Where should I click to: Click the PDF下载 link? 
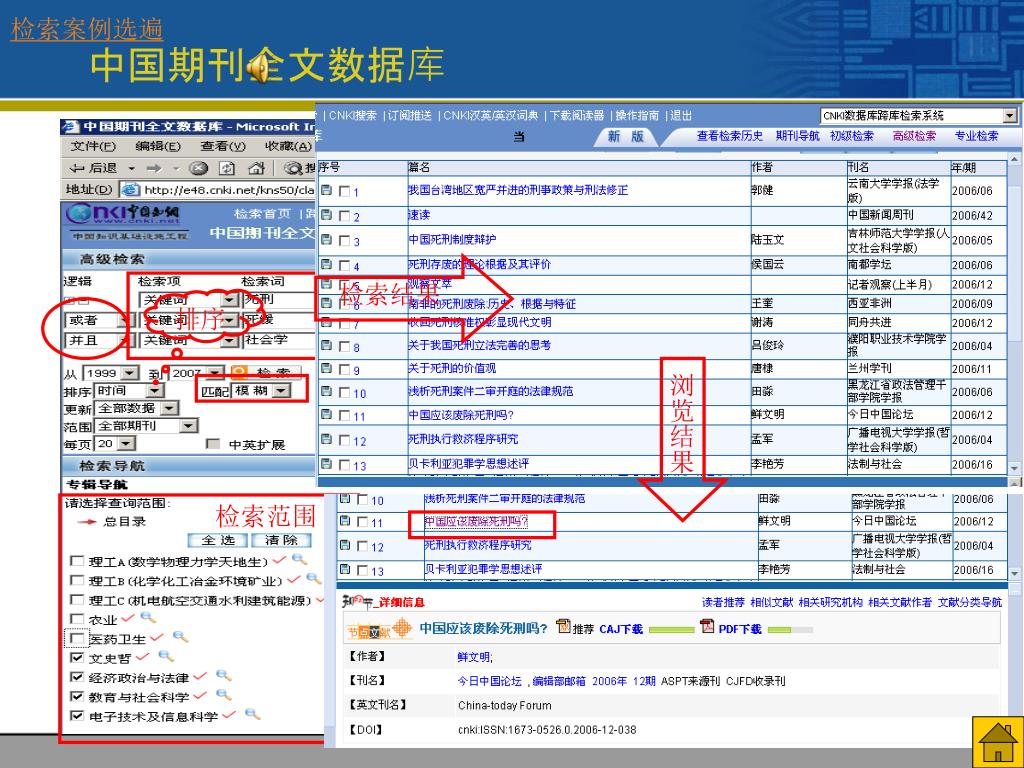740,629
